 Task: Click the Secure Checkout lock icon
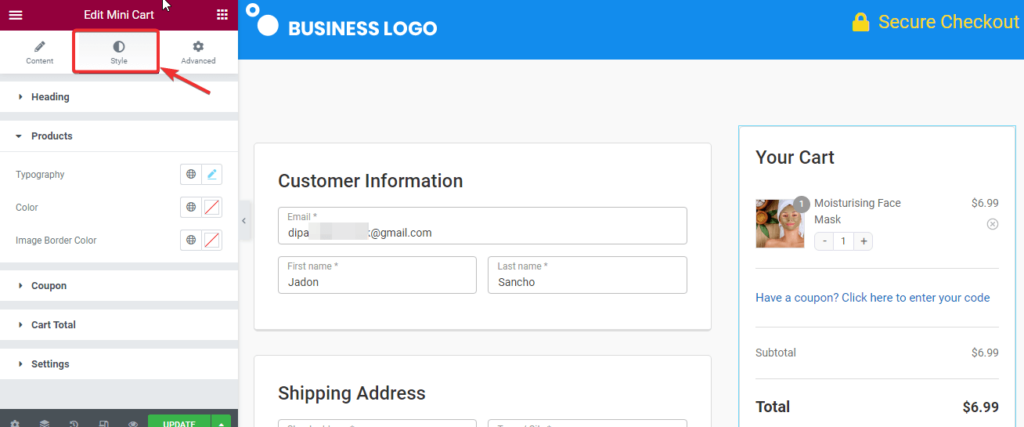tap(861, 22)
